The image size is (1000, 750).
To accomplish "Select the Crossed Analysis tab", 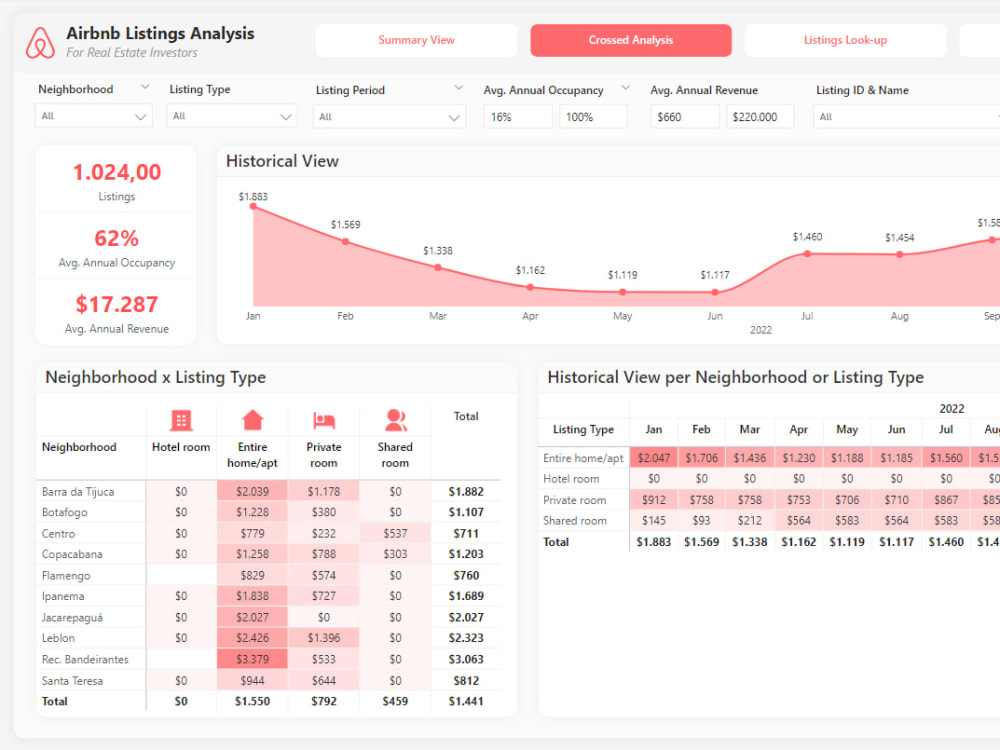I will click(x=630, y=40).
